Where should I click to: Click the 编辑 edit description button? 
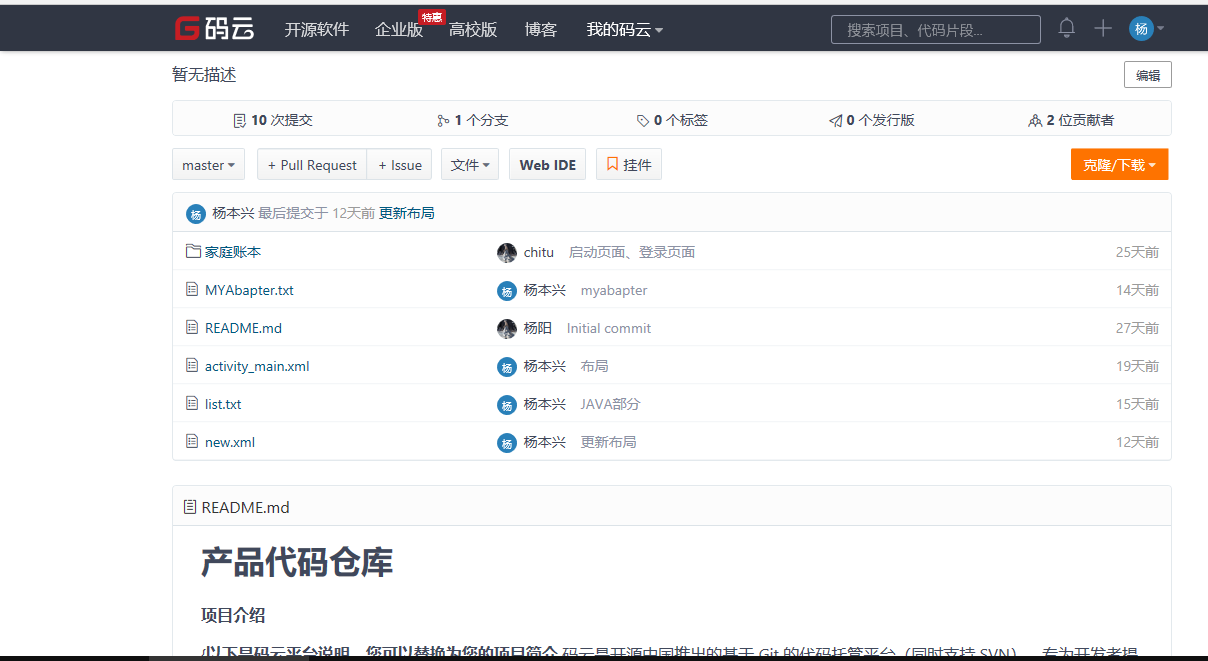tap(1148, 75)
